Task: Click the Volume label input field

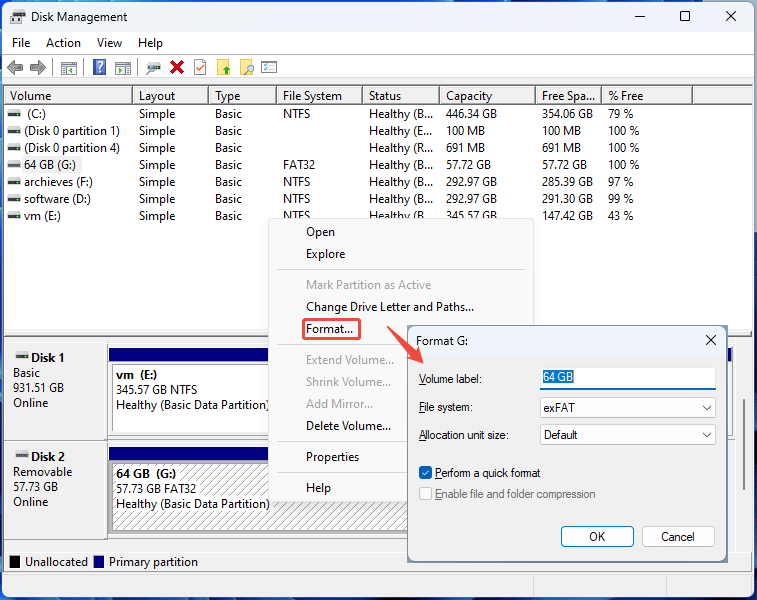Action: 627,377
